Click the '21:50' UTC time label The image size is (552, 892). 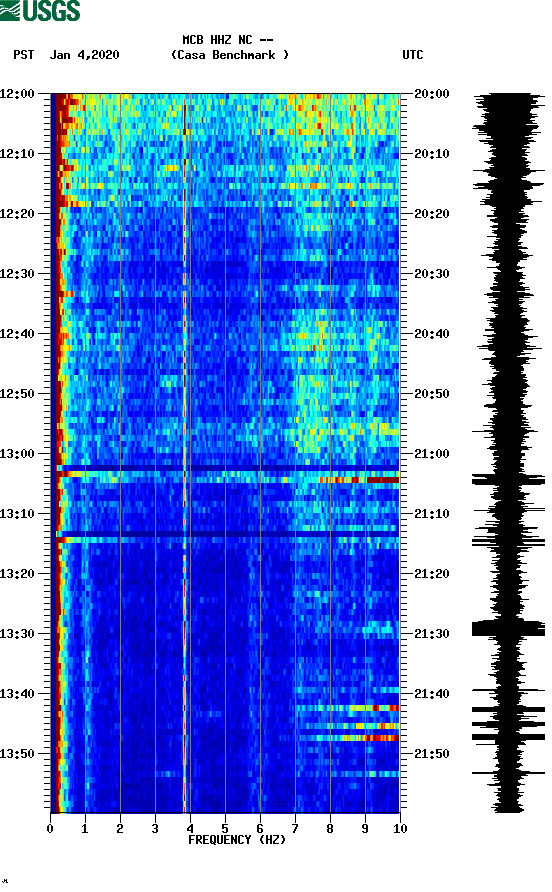click(432, 754)
